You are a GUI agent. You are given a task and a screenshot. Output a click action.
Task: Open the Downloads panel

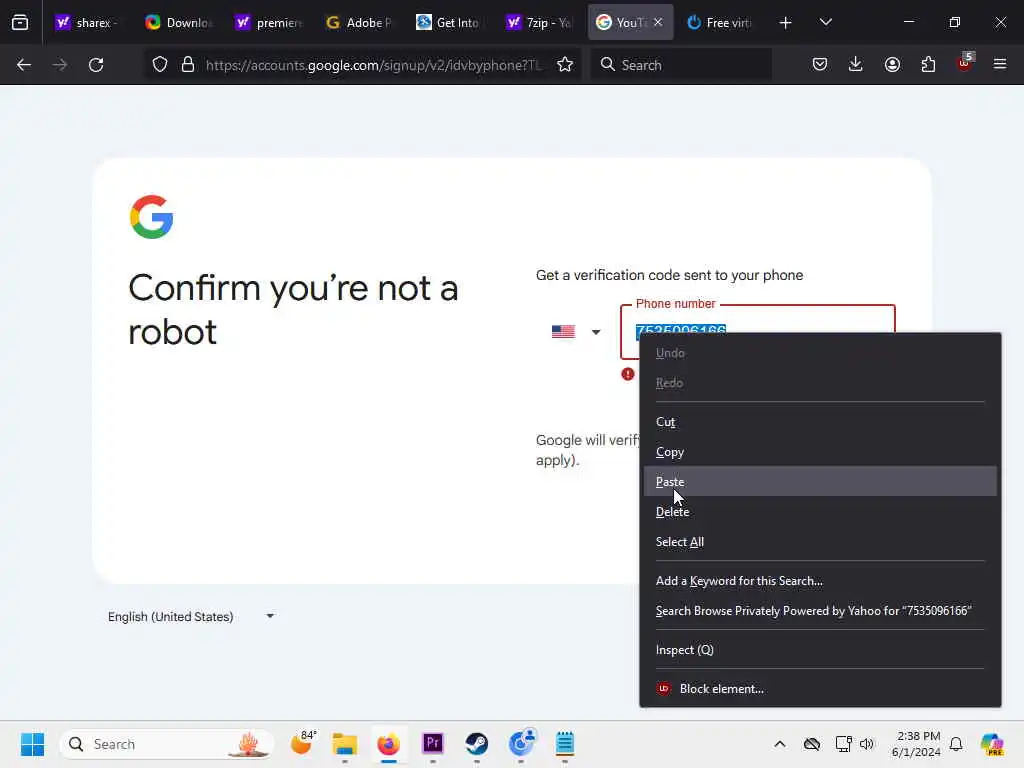click(856, 65)
